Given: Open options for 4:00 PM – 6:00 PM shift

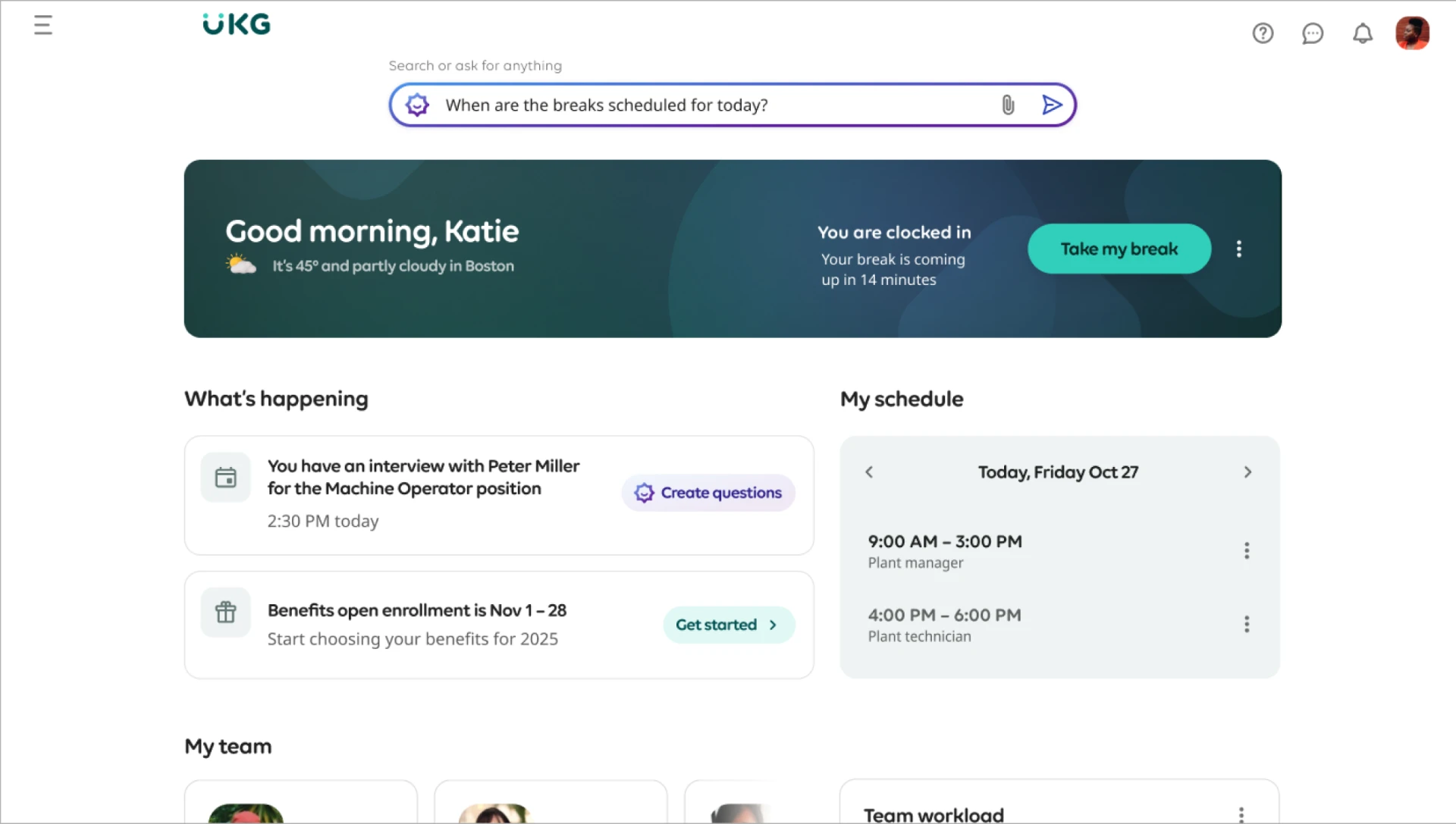Looking at the screenshot, I should point(1246,624).
